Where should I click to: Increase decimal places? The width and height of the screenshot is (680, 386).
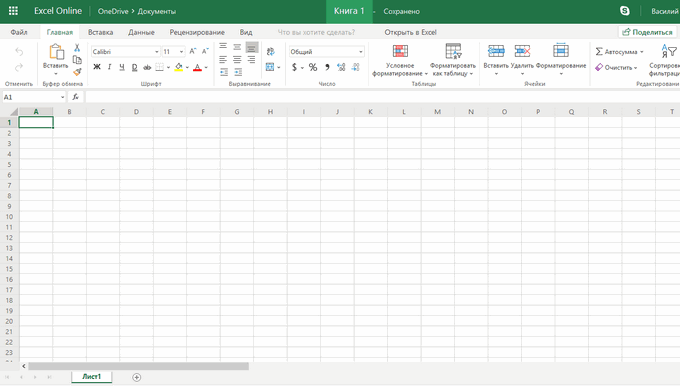341,67
